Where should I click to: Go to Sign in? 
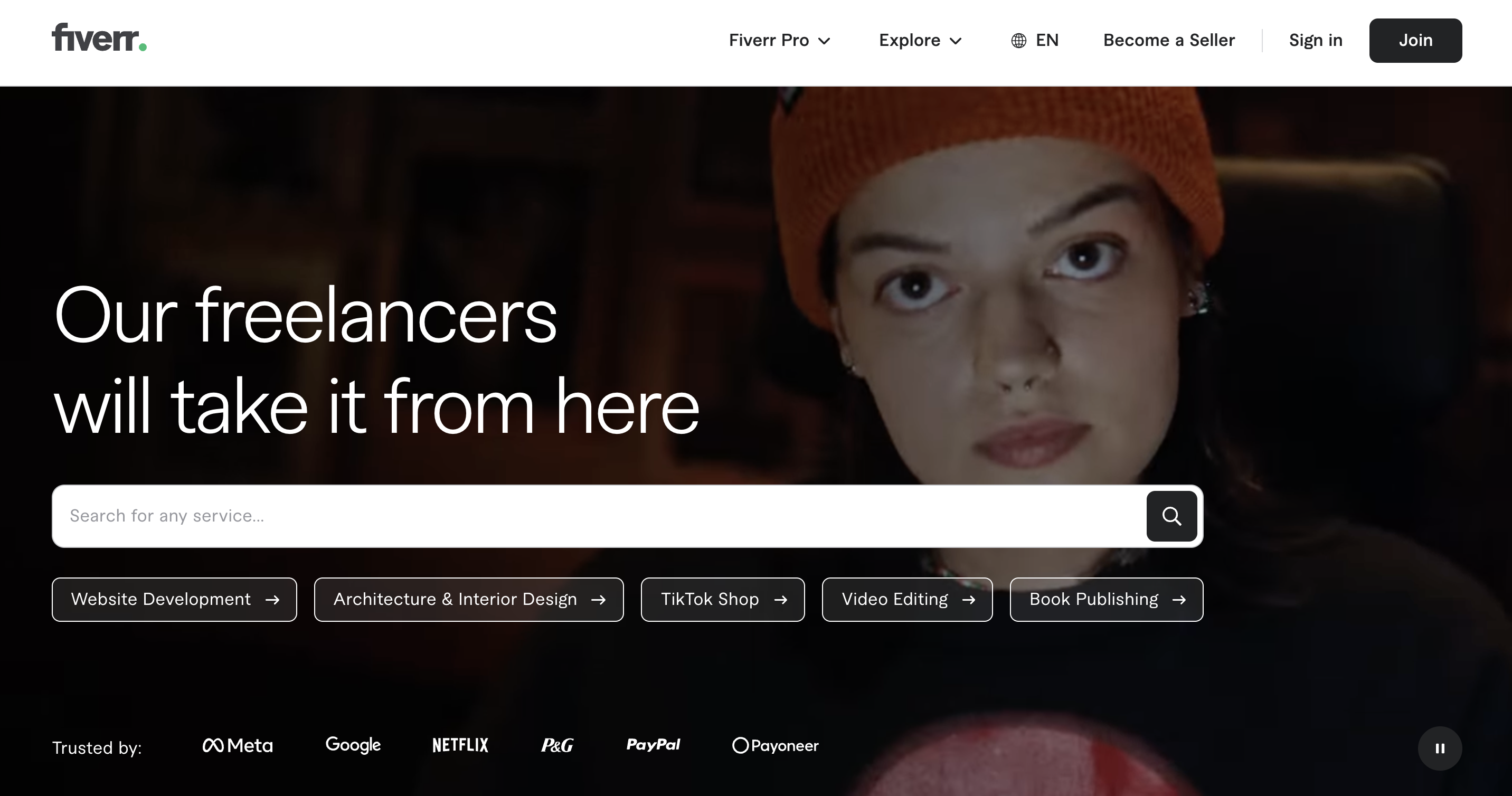pos(1316,41)
